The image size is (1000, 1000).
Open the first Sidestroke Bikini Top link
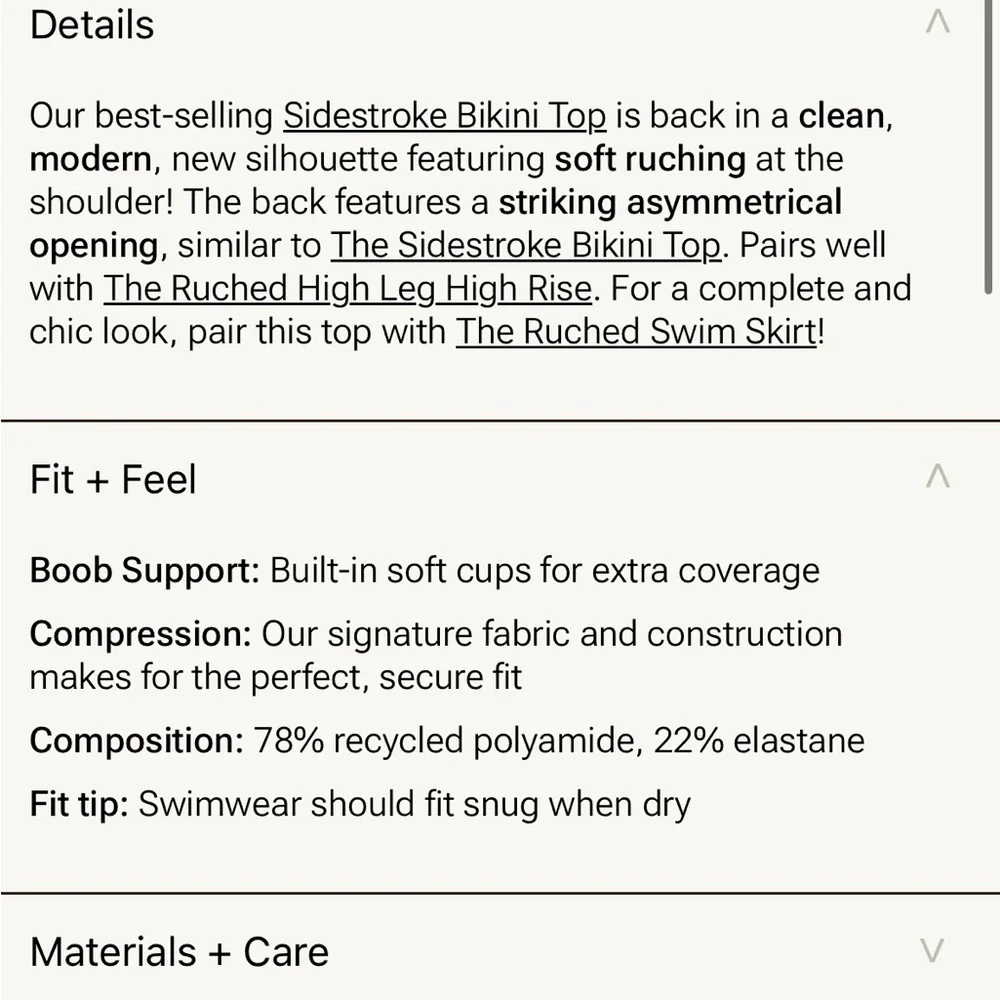[x=445, y=116]
